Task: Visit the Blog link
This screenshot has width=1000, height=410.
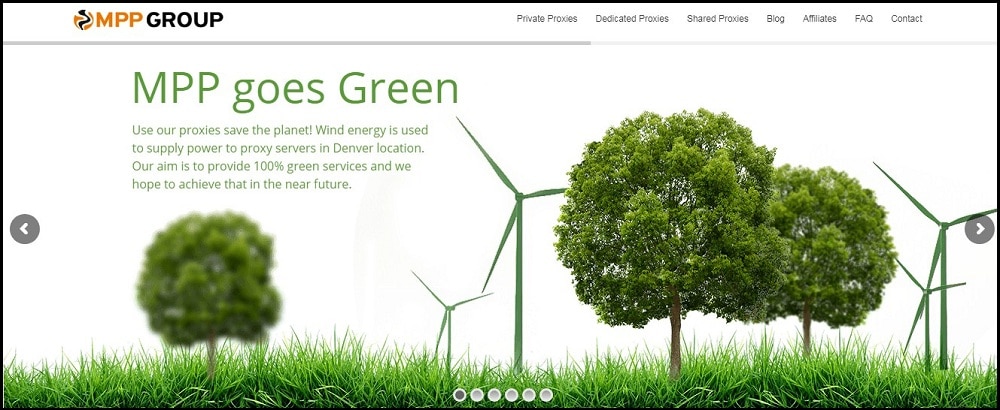Action: tap(776, 19)
